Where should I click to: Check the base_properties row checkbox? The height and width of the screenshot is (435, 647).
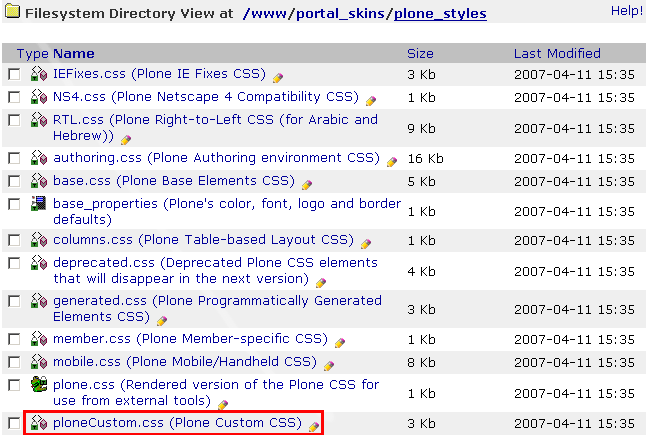click(14, 205)
